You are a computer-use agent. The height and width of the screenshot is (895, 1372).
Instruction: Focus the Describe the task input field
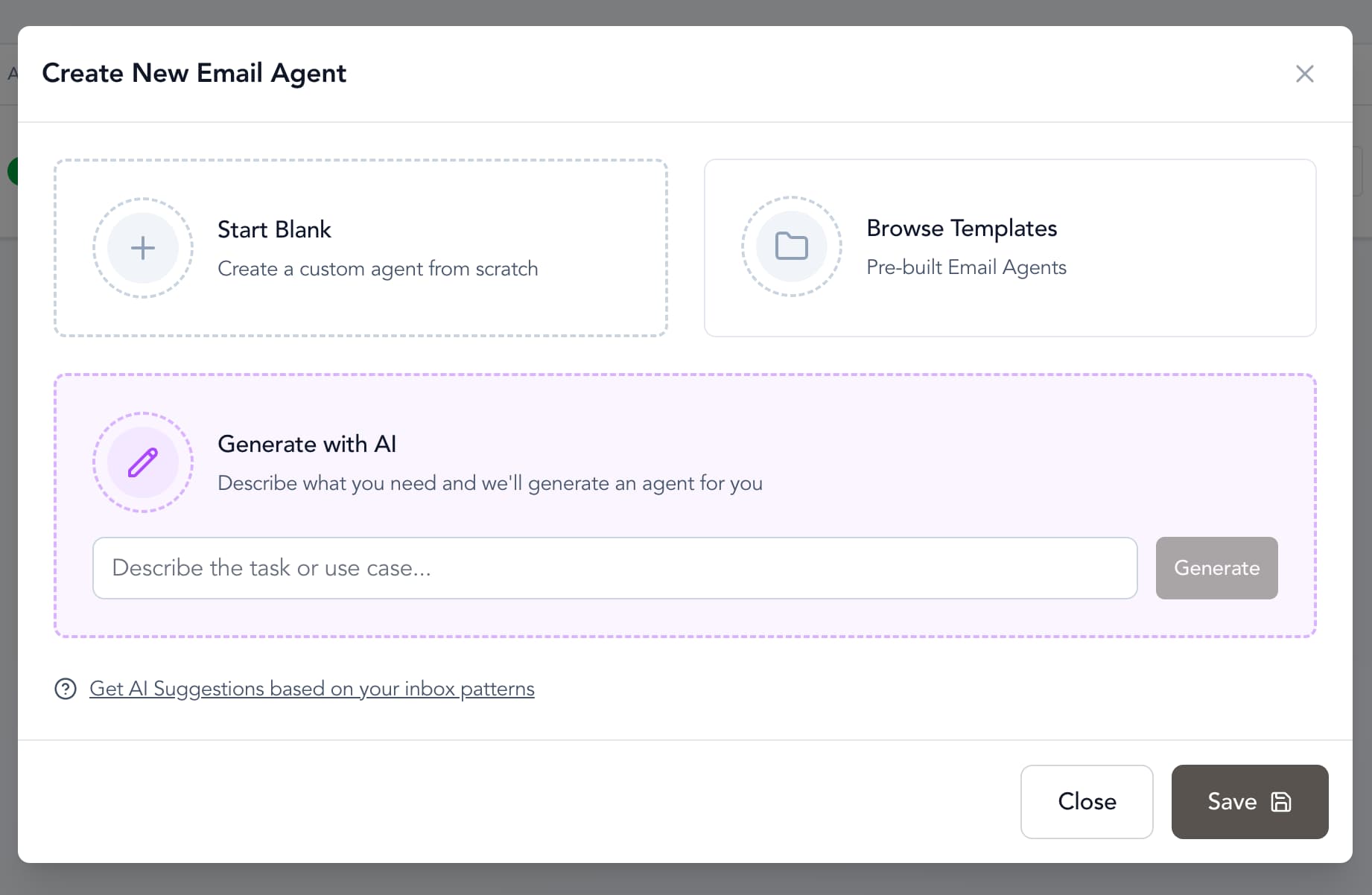point(614,568)
